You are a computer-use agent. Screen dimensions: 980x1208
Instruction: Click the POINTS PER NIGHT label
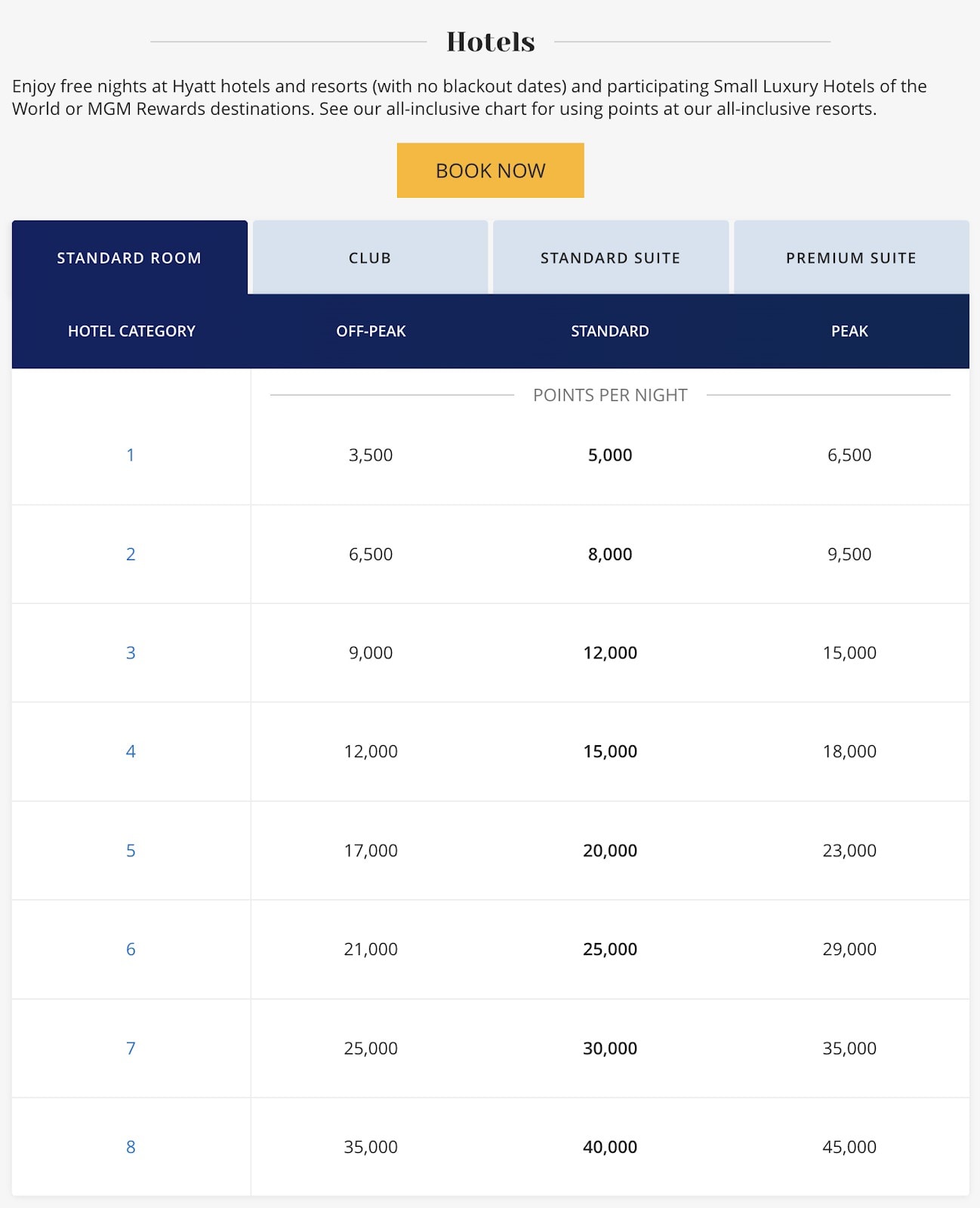(x=610, y=395)
